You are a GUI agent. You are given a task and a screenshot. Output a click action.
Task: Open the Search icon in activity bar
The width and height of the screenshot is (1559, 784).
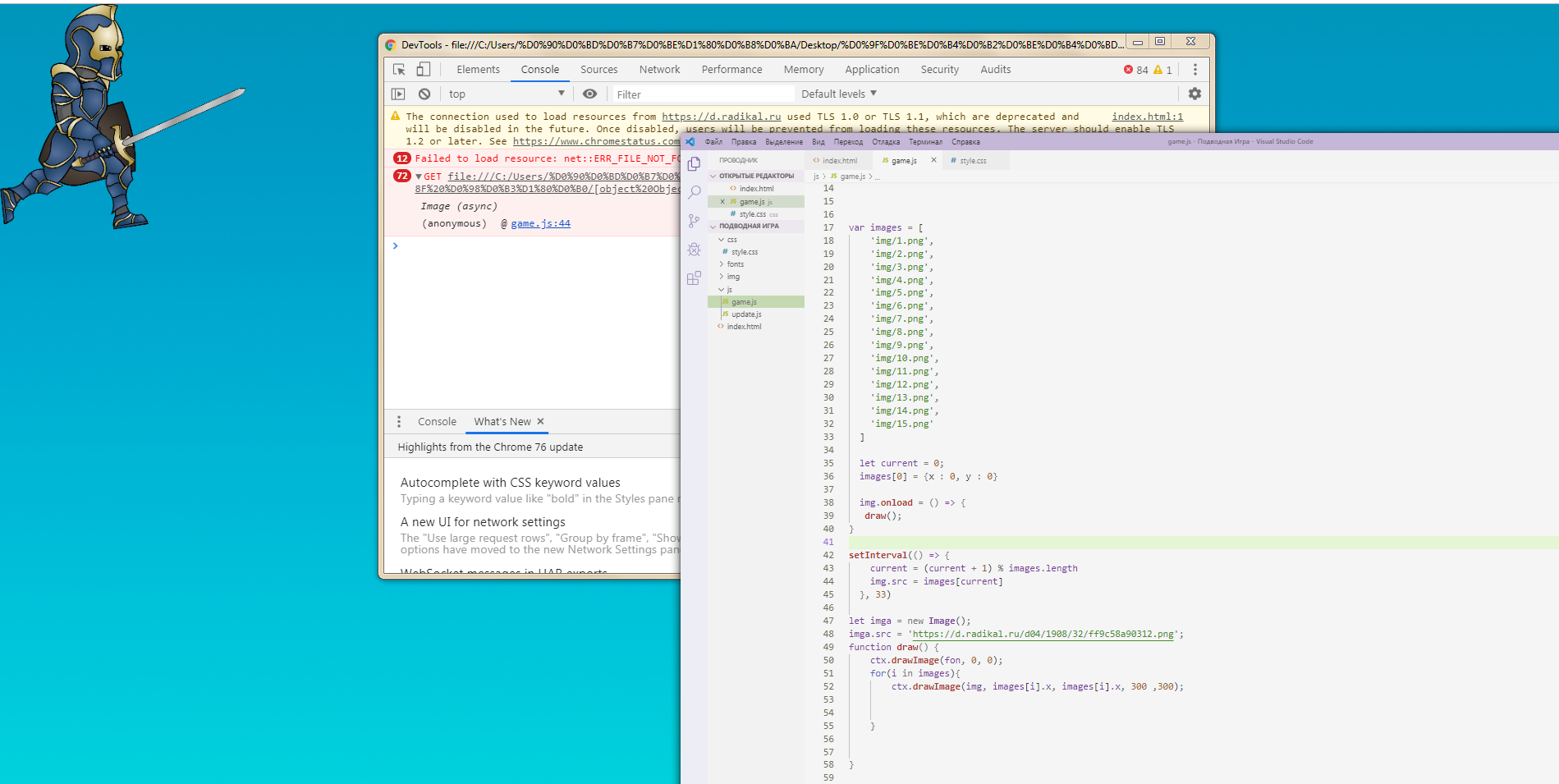694,192
